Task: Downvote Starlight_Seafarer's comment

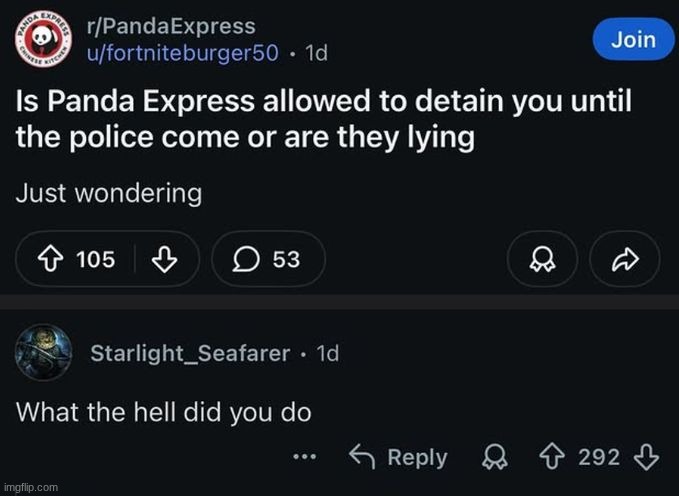Action: (646, 457)
